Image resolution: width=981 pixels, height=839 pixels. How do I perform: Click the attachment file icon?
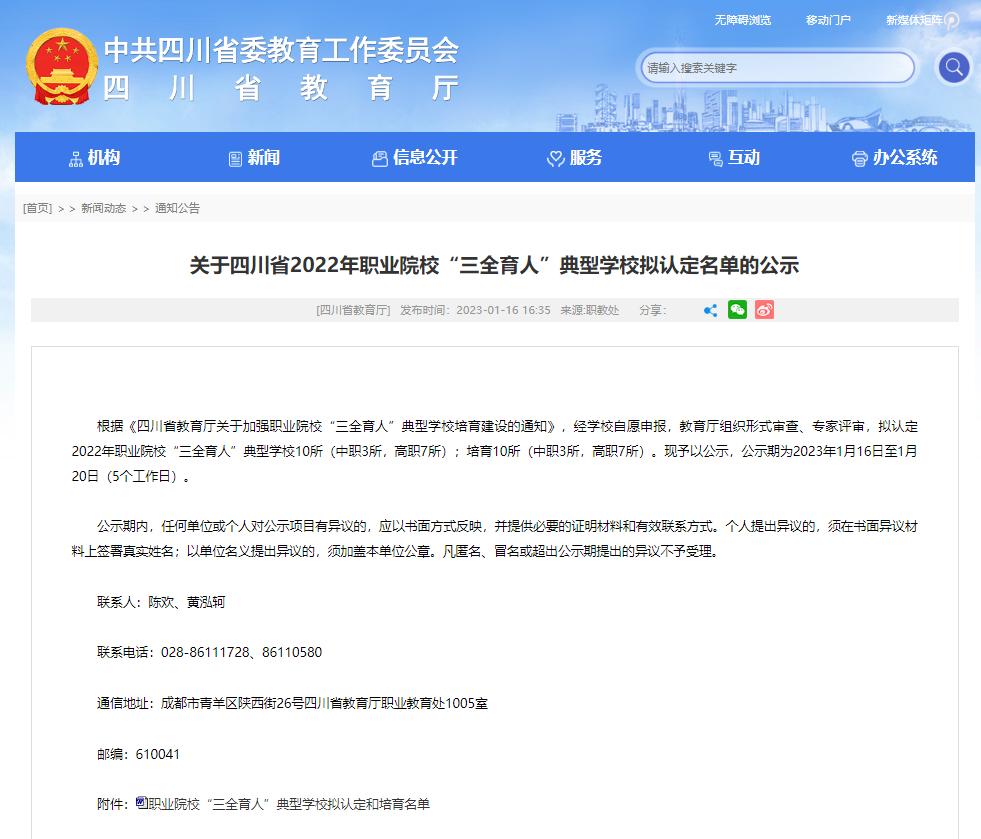(141, 802)
